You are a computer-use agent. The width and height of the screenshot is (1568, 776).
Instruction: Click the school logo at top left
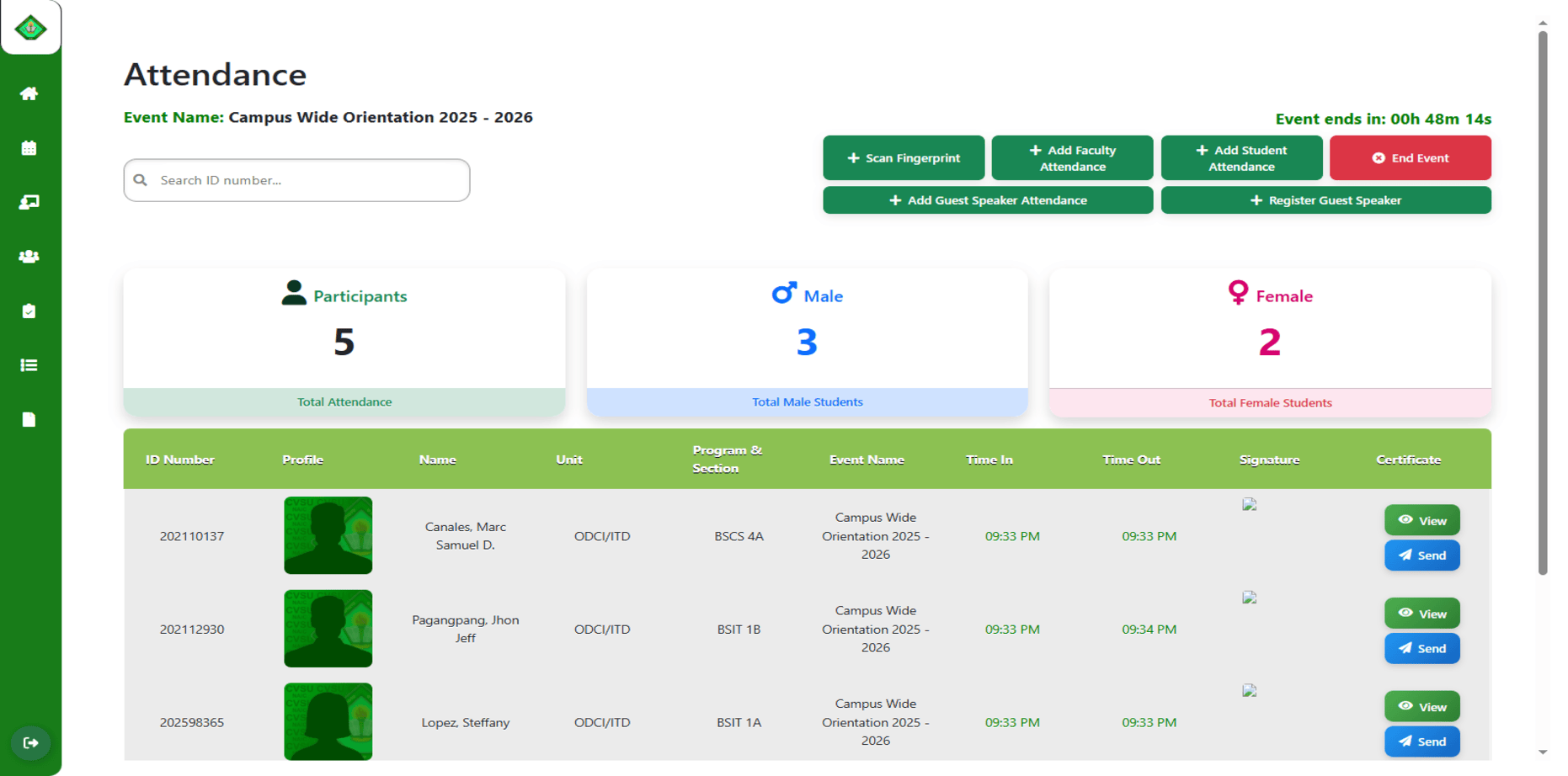pos(31,28)
